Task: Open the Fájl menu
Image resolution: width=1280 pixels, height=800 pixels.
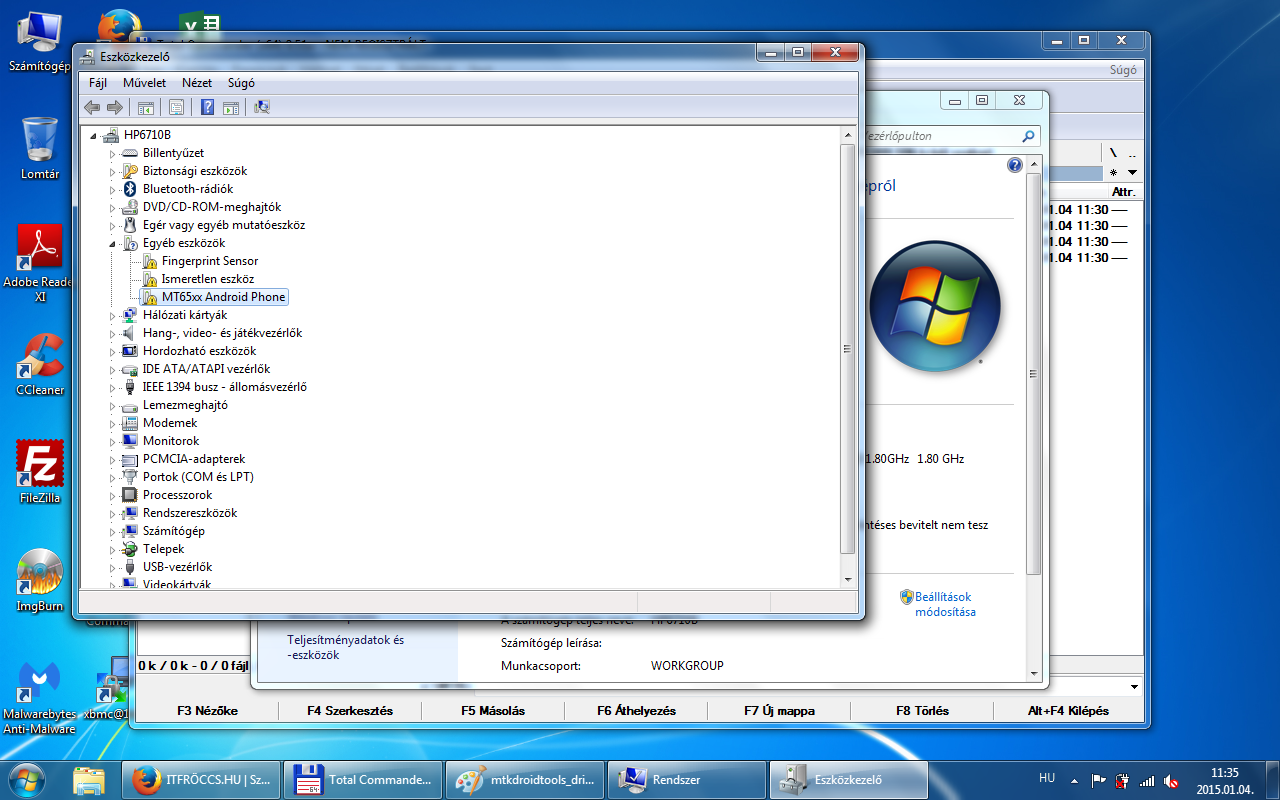Action: click(x=98, y=83)
